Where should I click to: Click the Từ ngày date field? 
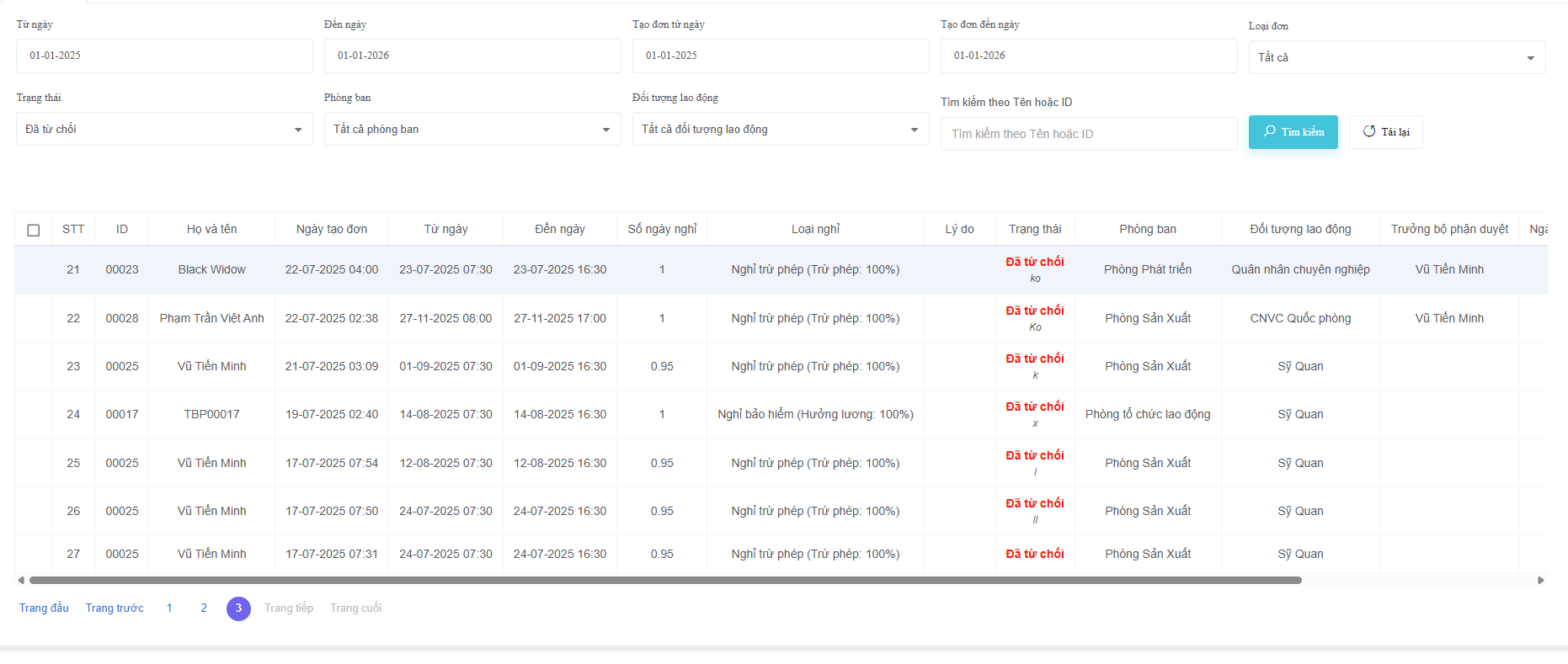164,56
